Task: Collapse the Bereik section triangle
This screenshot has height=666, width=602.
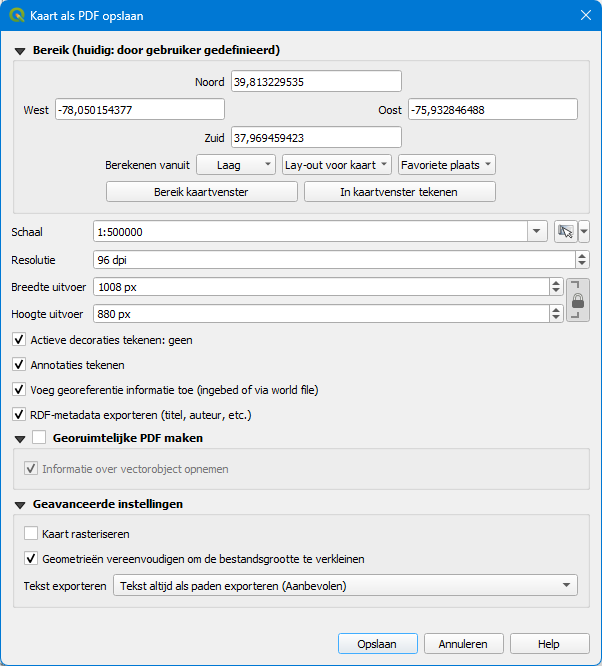Action: [x=20, y=50]
